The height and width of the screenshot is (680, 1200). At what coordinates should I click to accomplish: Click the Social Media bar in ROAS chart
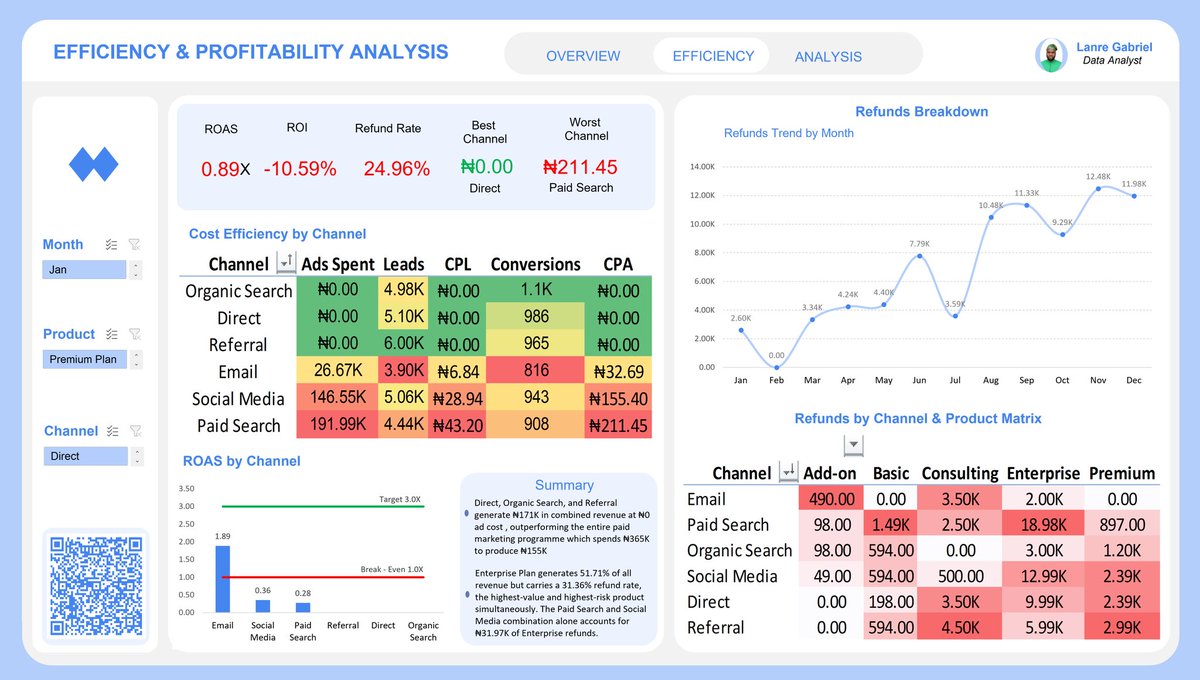tap(263, 606)
